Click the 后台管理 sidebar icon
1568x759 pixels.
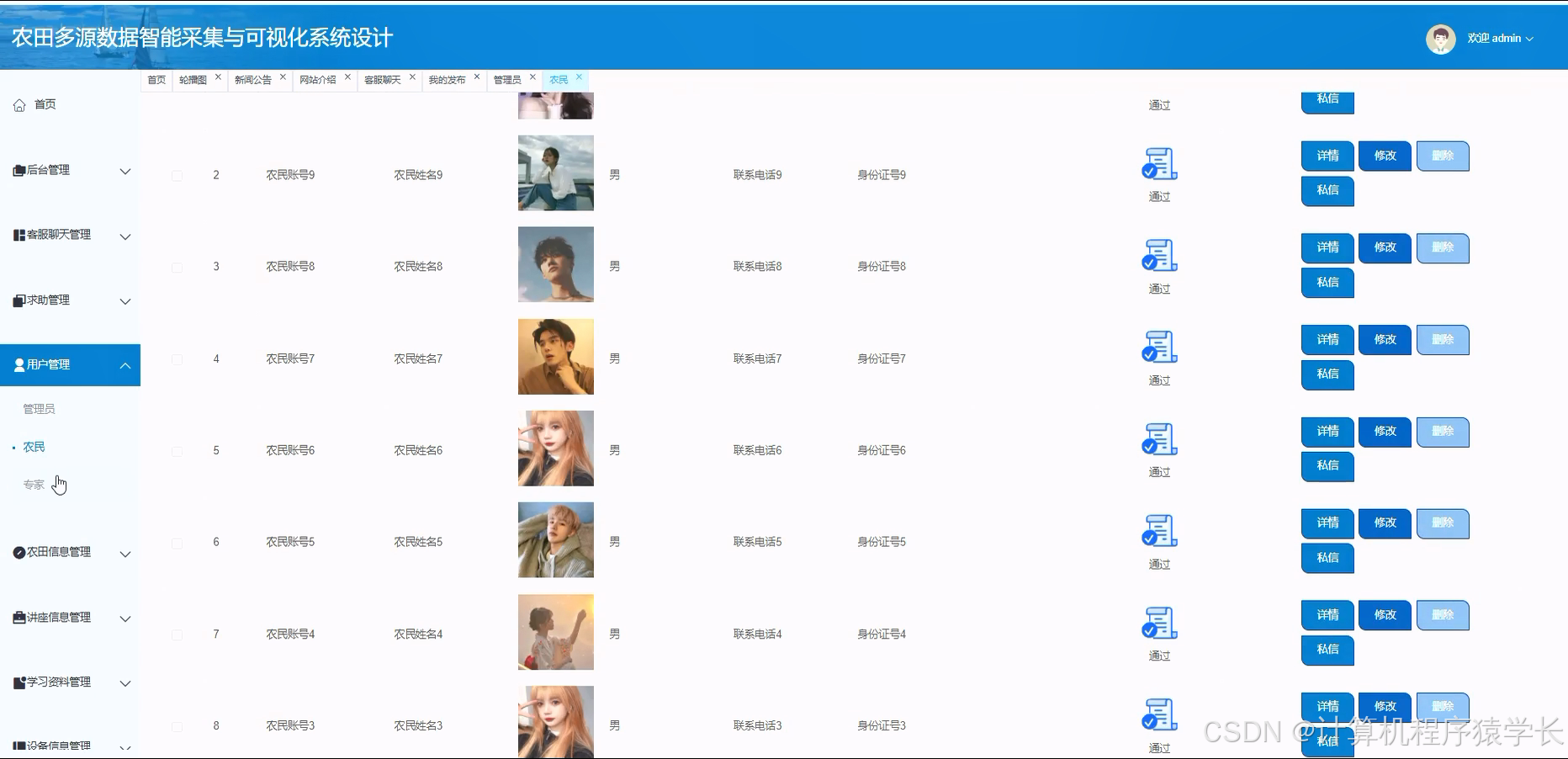tap(19, 170)
